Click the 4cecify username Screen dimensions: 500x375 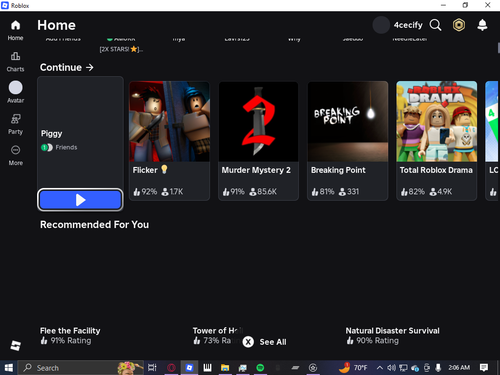click(408, 25)
